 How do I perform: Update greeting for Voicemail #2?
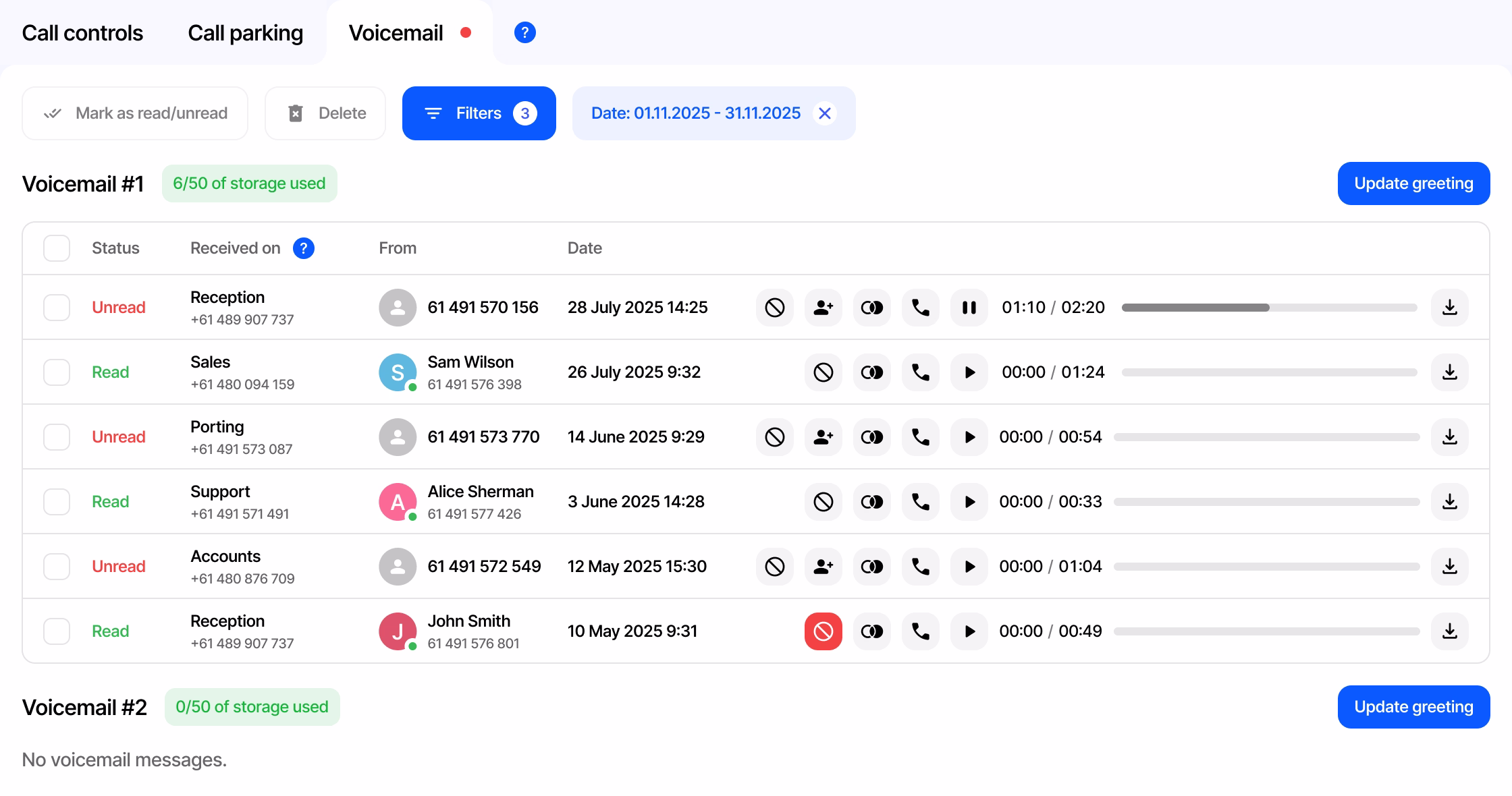[1414, 707]
